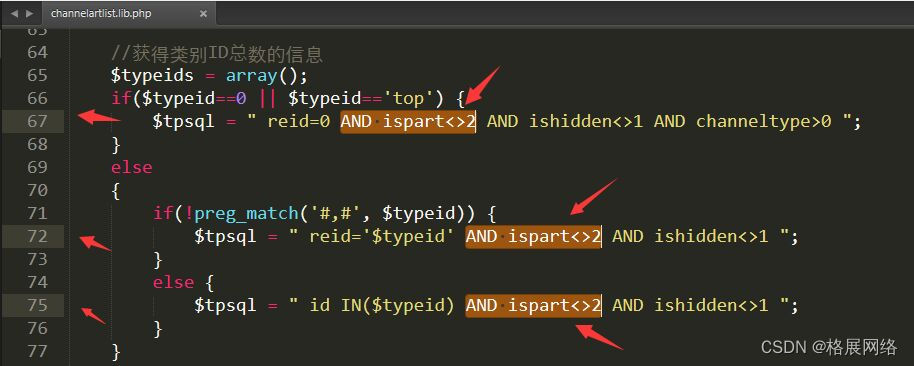
Task: Close the channelartlist.lib.php tab
Action: tap(203, 13)
